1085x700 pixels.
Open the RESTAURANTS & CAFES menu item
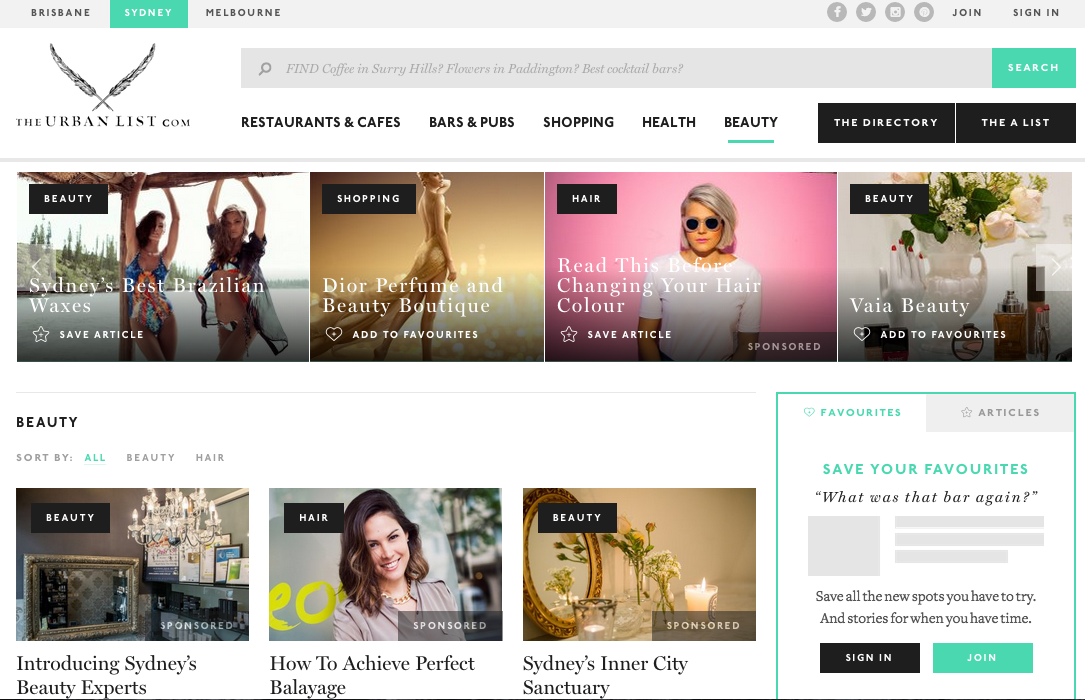pyautogui.click(x=320, y=122)
